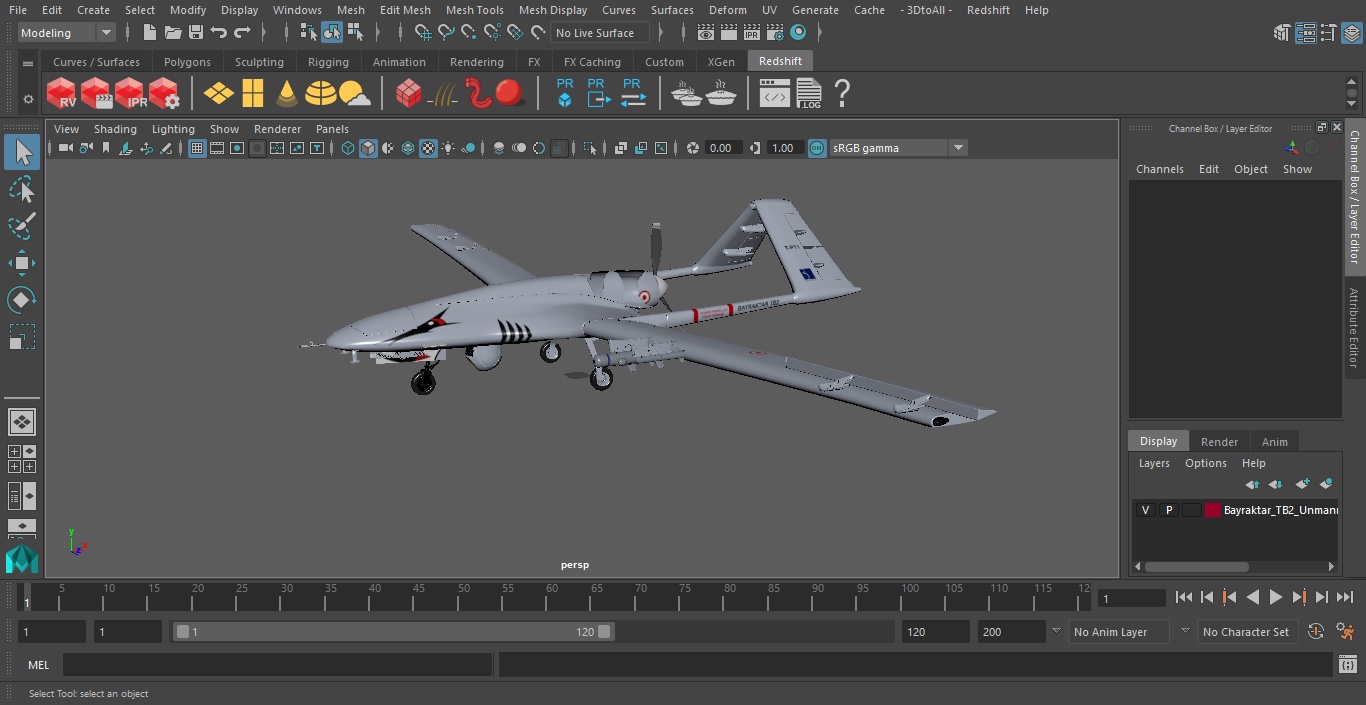Image resolution: width=1366 pixels, height=705 pixels.
Task: Click the Play backwards button
Action: [x=1253, y=597]
